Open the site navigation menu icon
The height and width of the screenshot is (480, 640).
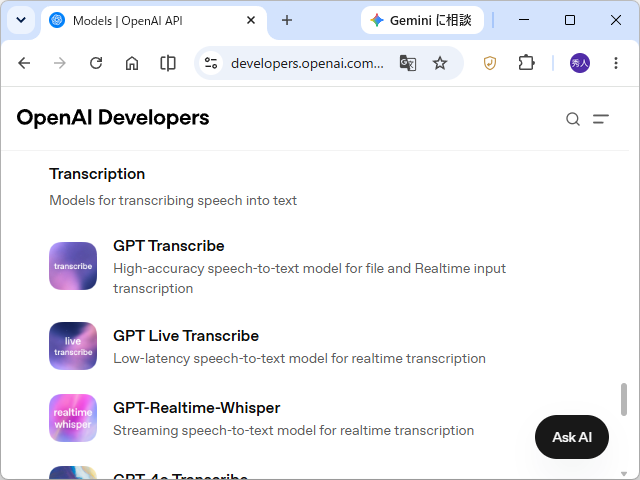tap(601, 119)
